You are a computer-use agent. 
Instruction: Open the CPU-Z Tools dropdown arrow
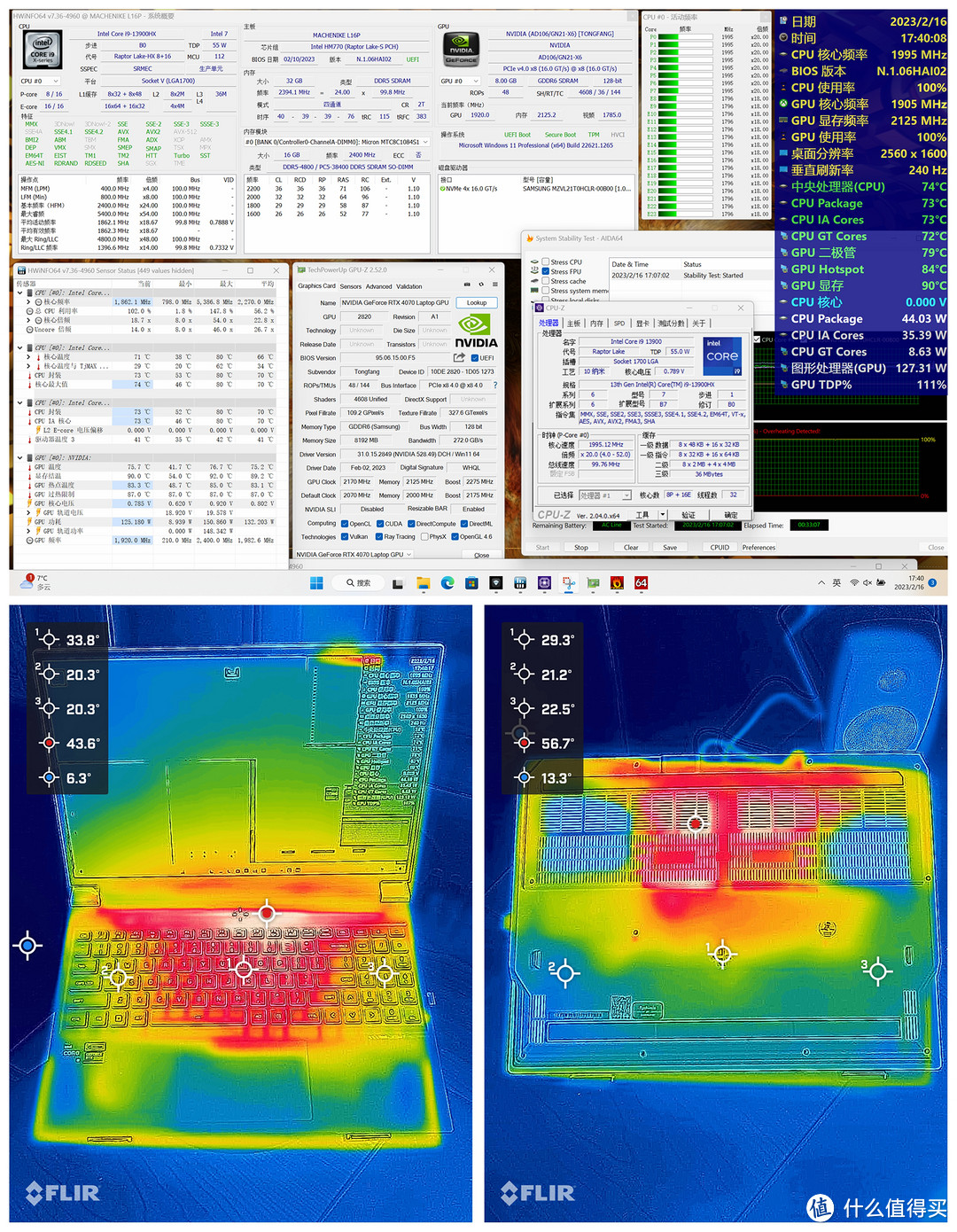coord(663,514)
